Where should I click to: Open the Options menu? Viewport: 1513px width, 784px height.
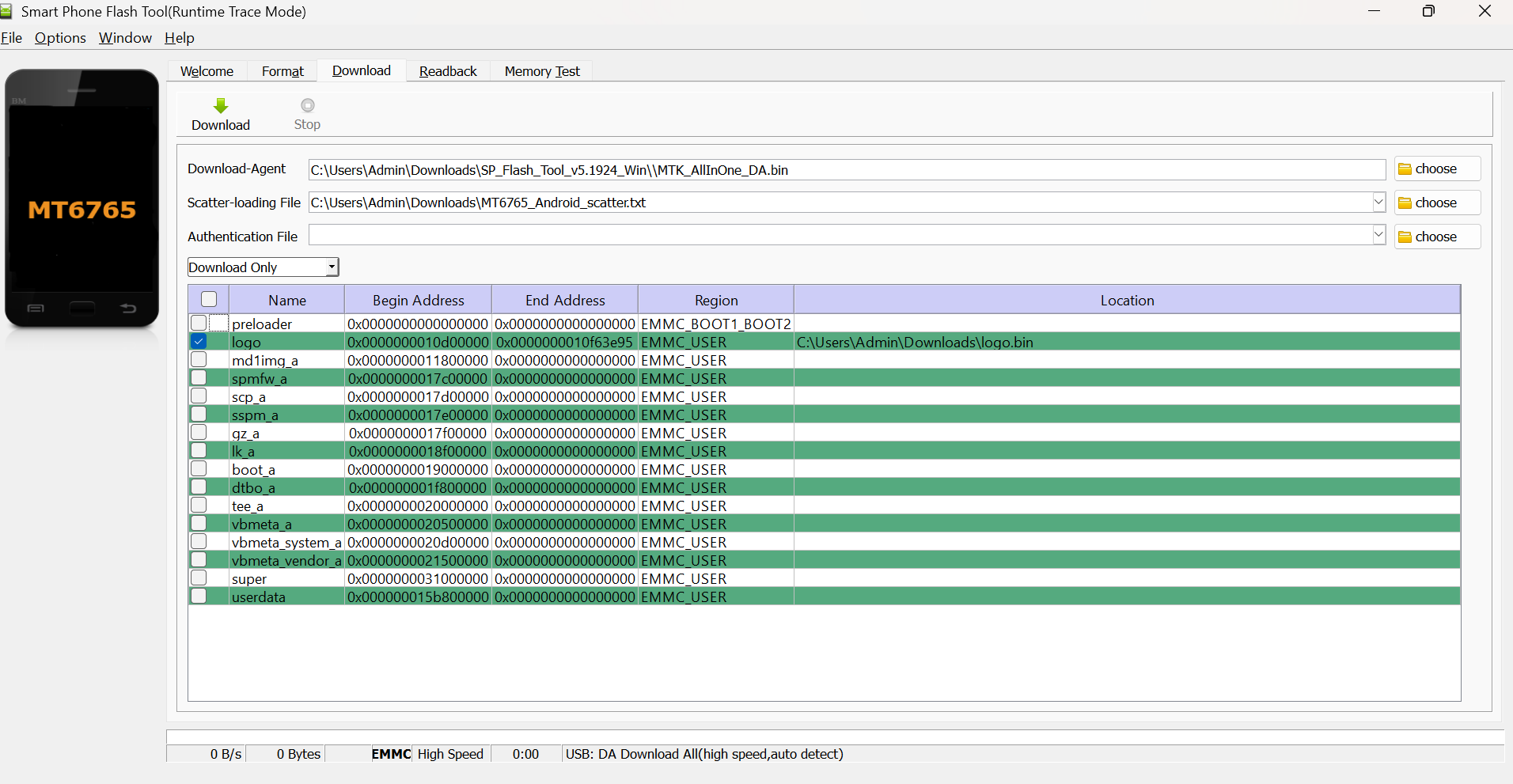point(60,38)
